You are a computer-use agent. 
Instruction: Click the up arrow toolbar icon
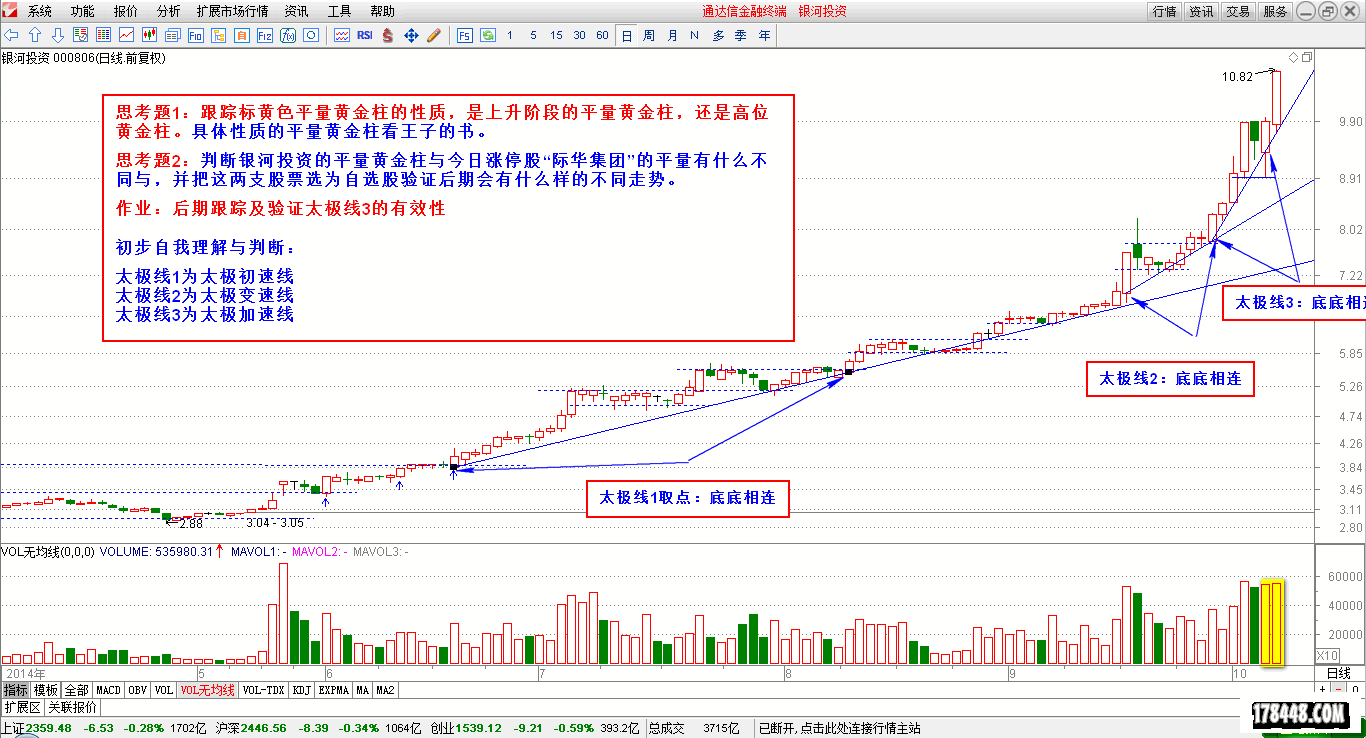coord(35,35)
